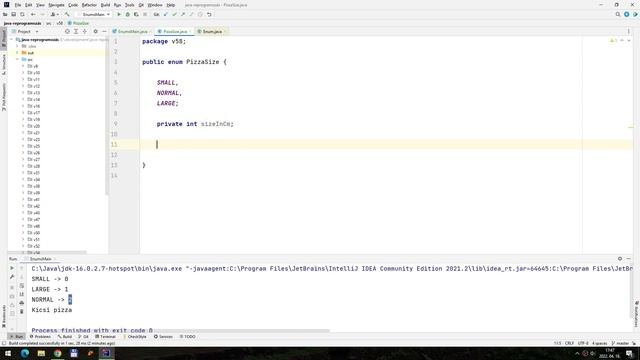
Task: Click the Git Commit checkmark icon
Action: click(174, 14)
